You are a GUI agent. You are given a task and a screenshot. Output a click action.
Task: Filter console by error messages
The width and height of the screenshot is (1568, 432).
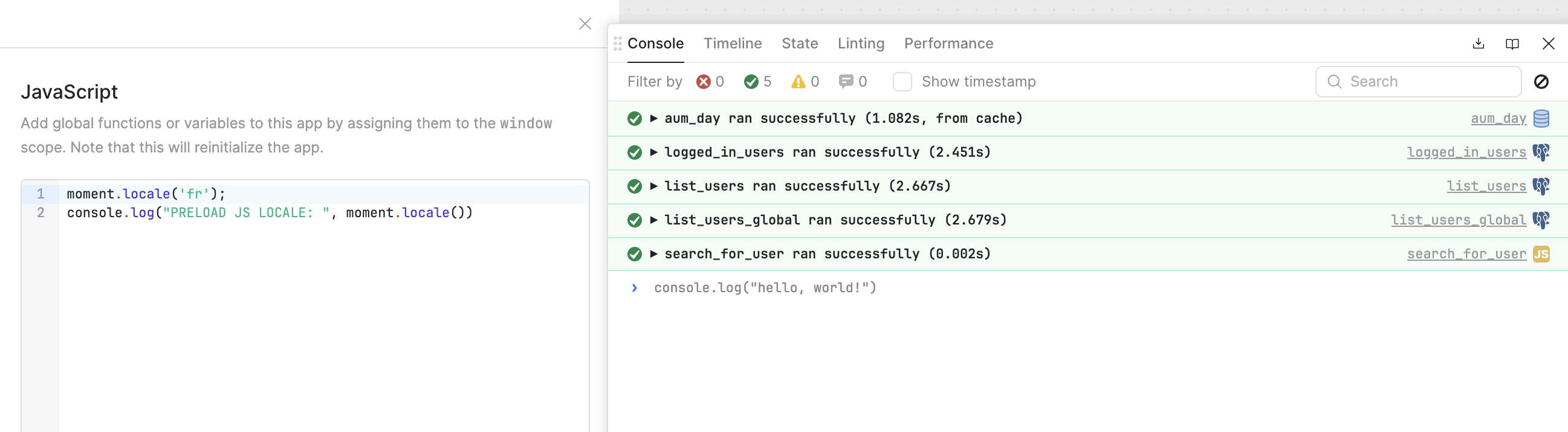point(710,82)
